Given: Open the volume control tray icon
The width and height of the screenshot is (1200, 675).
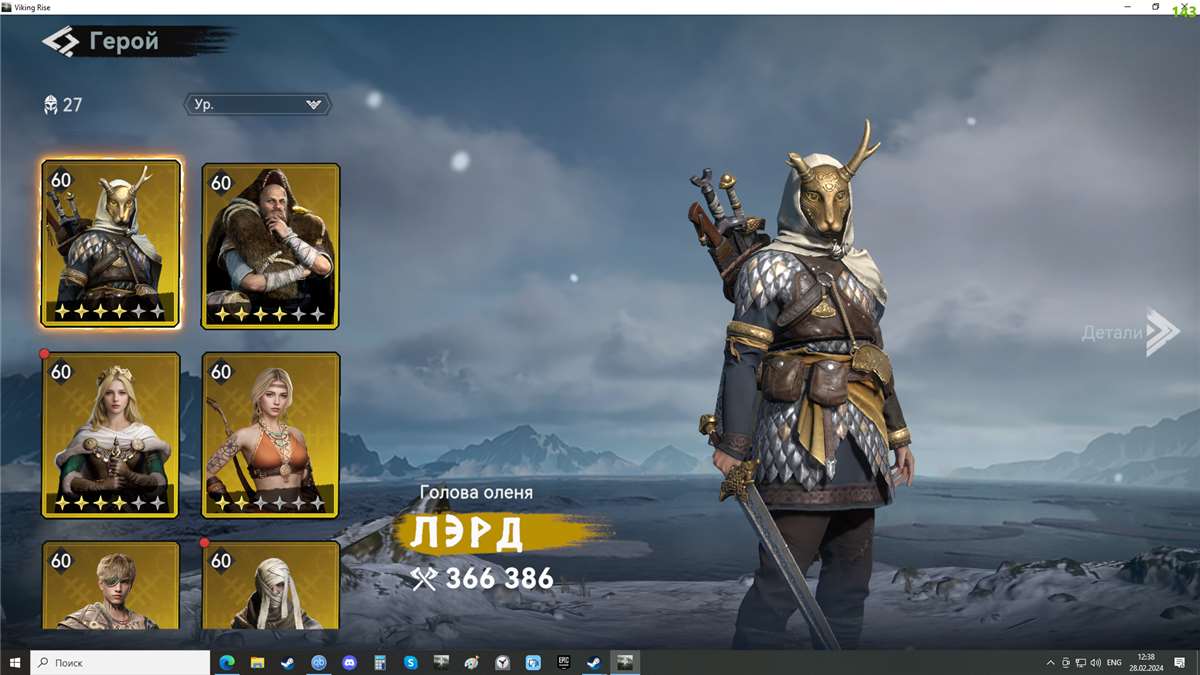Looking at the screenshot, I should tap(1096, 662).
